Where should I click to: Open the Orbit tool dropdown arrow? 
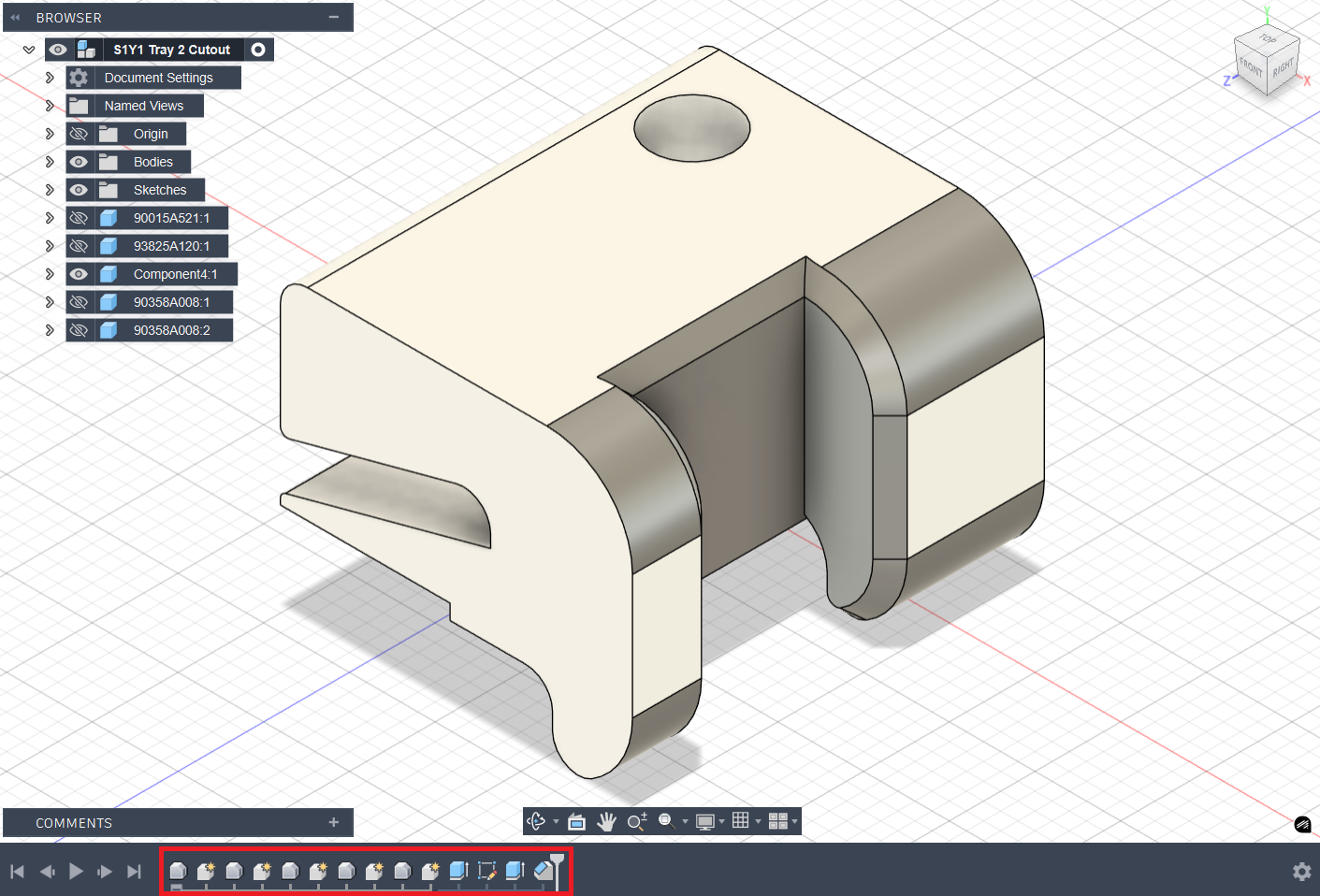coord(556,822)
